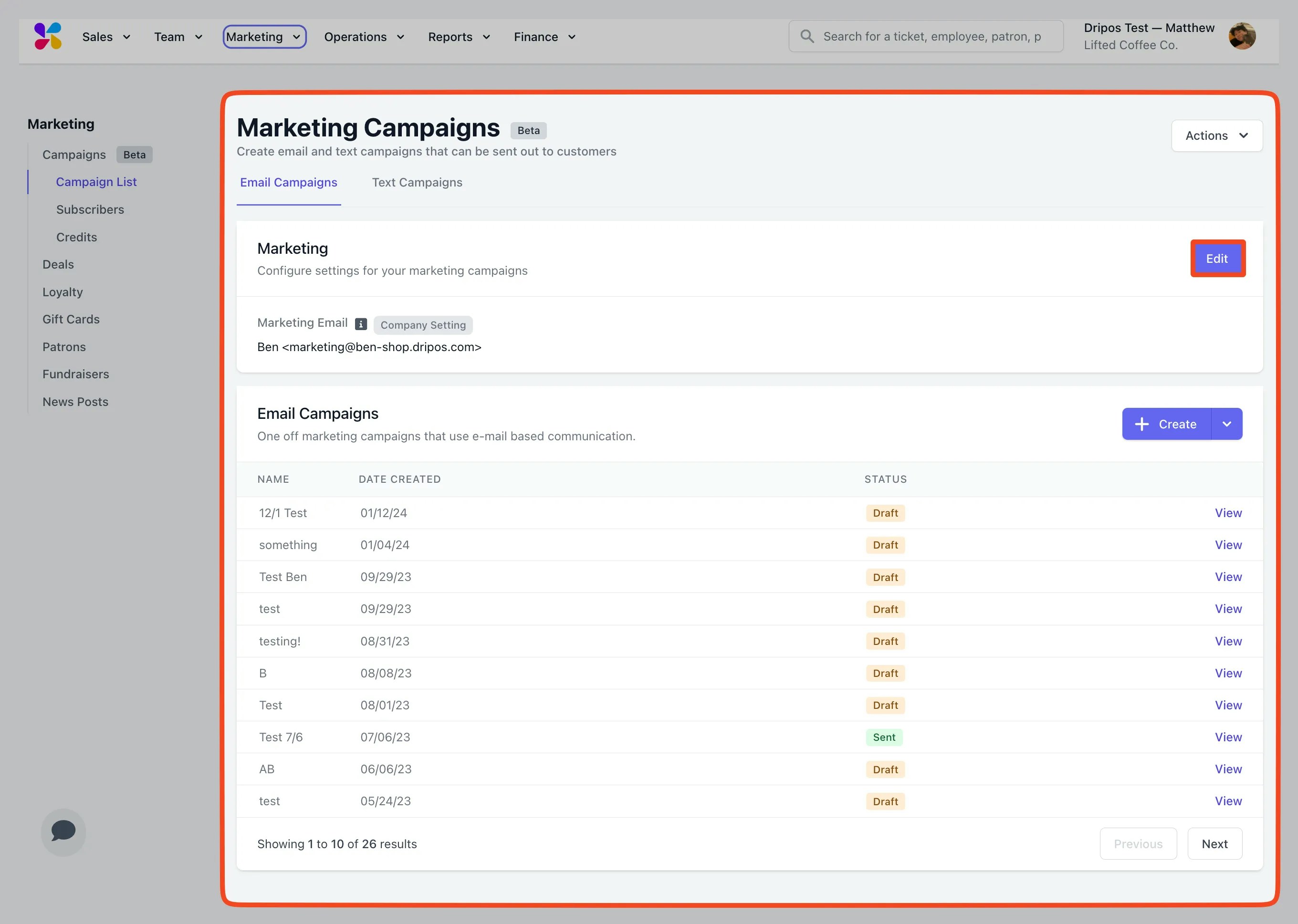Click the magnifying glass search icon
This screenshot has width=1298, height=924.
[x=807, y=36]
